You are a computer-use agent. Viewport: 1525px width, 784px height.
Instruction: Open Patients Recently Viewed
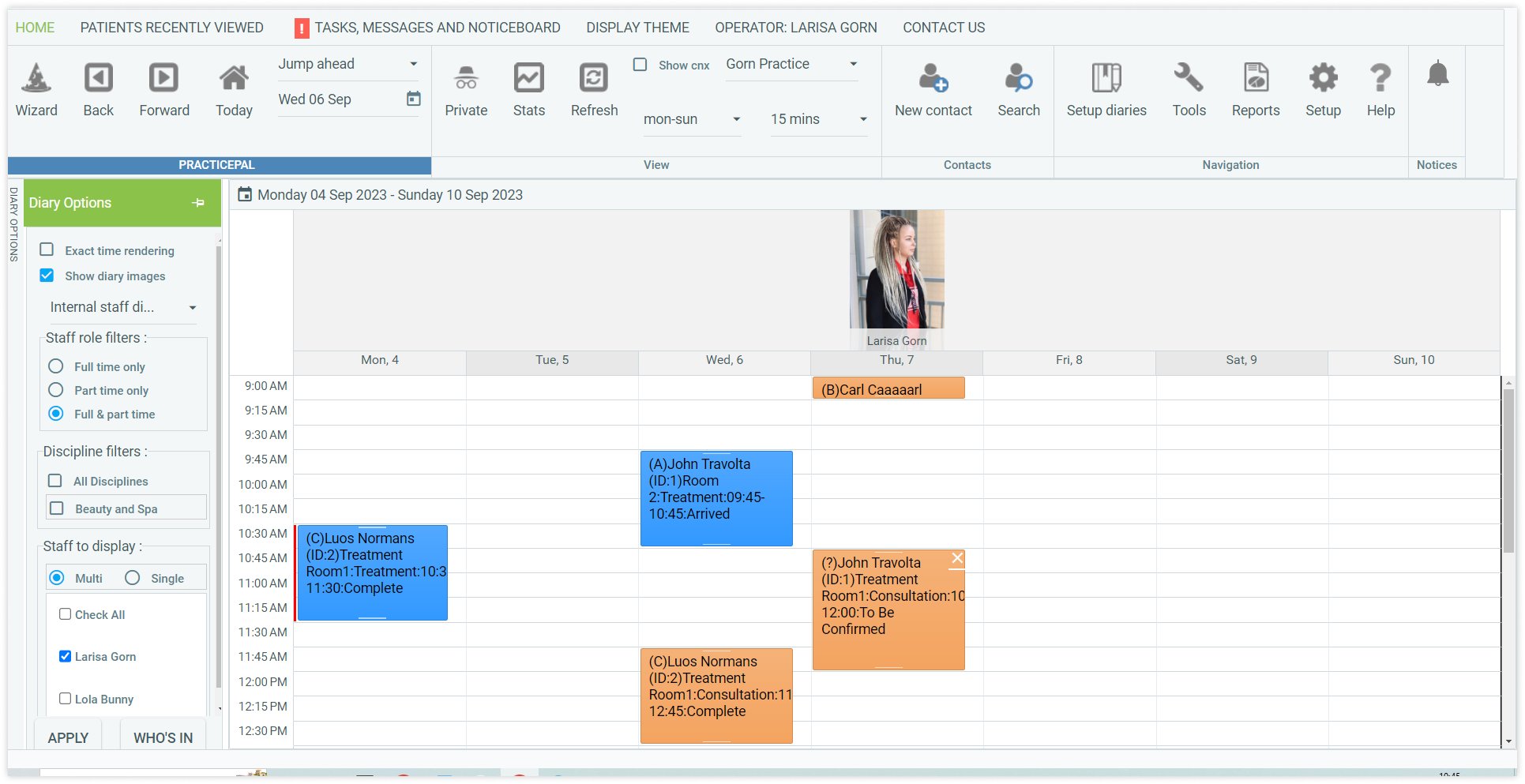(x=172, y=28)
